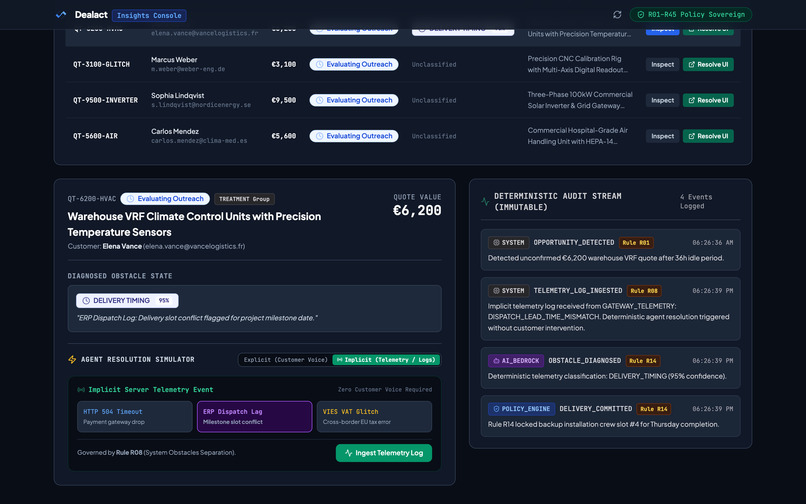
Task: Click the 4 Events Logged counter
Action: click(695, 202)
